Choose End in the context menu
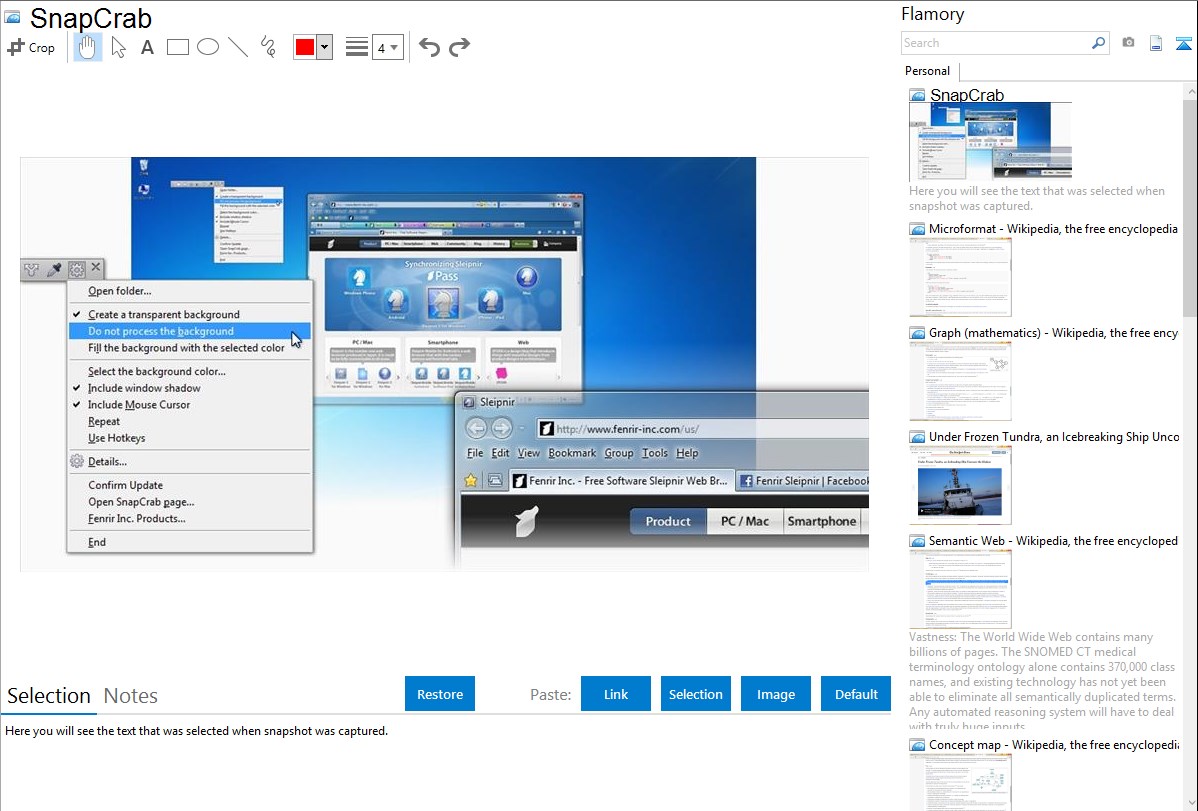The image size is (1198, 811). [189, 543]
